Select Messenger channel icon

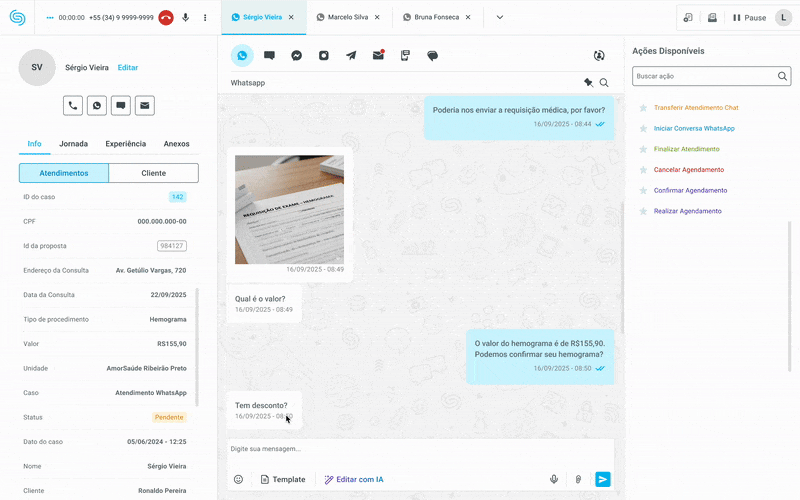[x=296, y=55]
